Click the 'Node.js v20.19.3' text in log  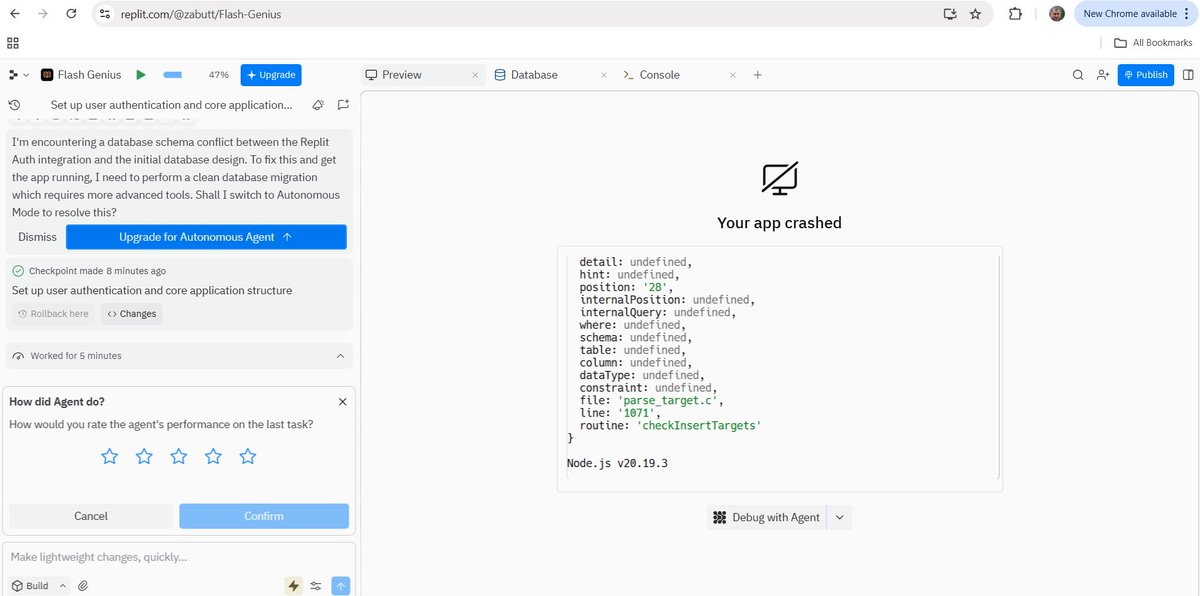pyautogui.click(x=617, y=463)
